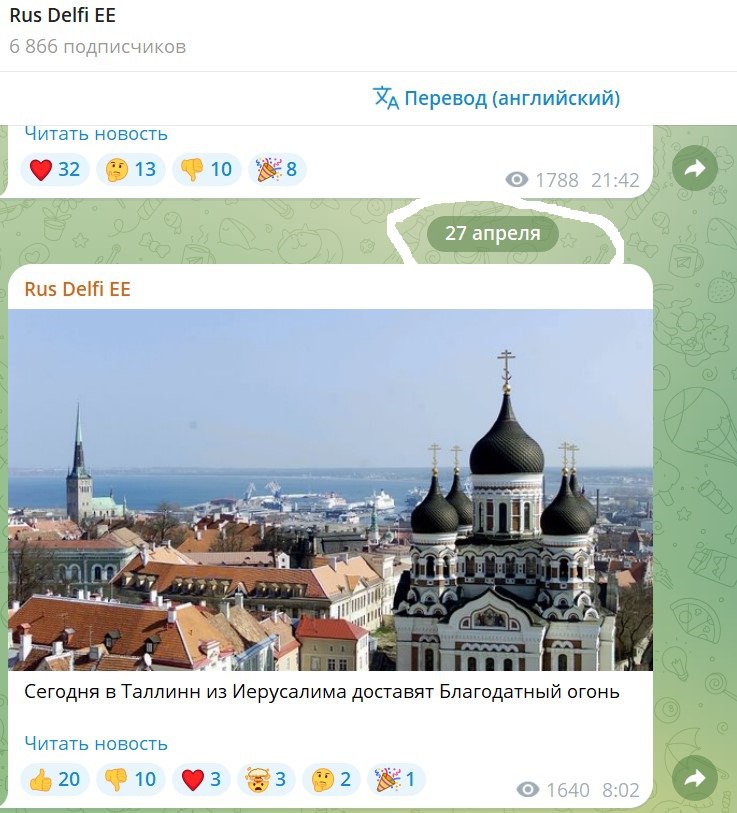Translate channel via Перевод (английский)

point(496,97)
